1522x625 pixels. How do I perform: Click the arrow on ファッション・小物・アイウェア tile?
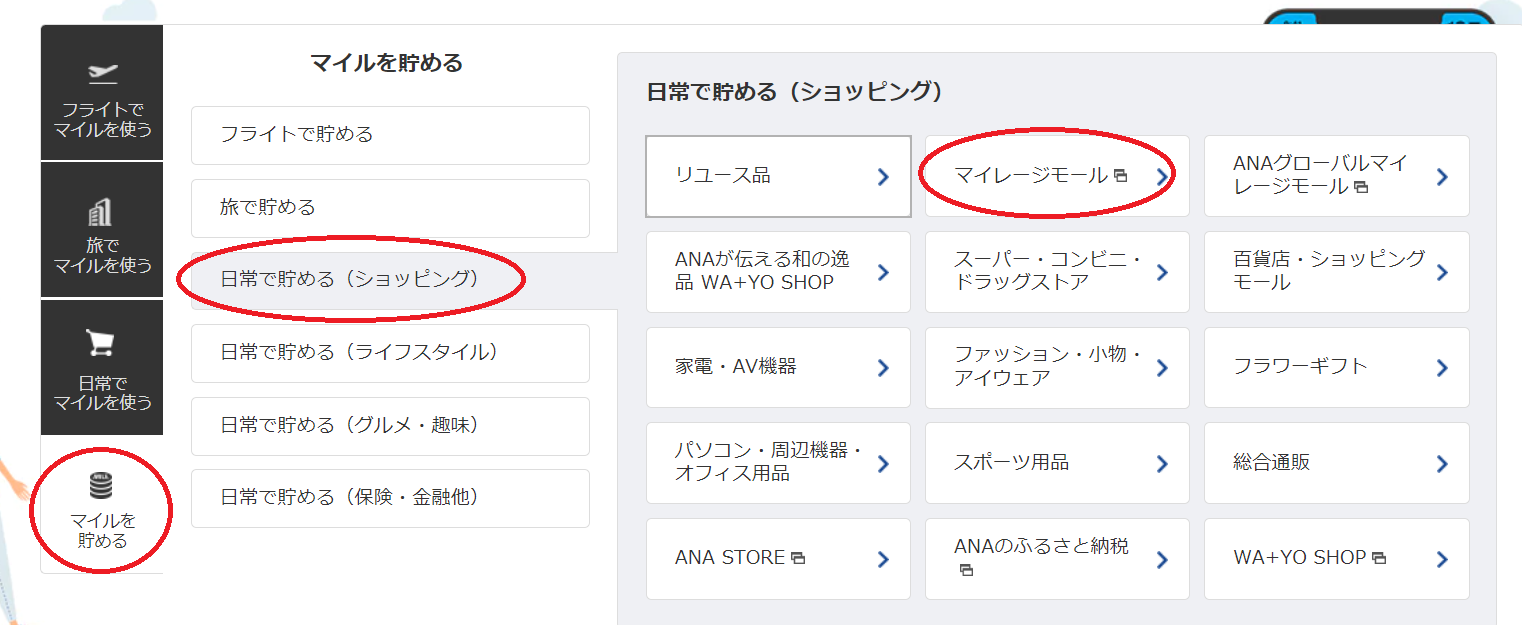pyautogui.click(x=1162, y=368)
